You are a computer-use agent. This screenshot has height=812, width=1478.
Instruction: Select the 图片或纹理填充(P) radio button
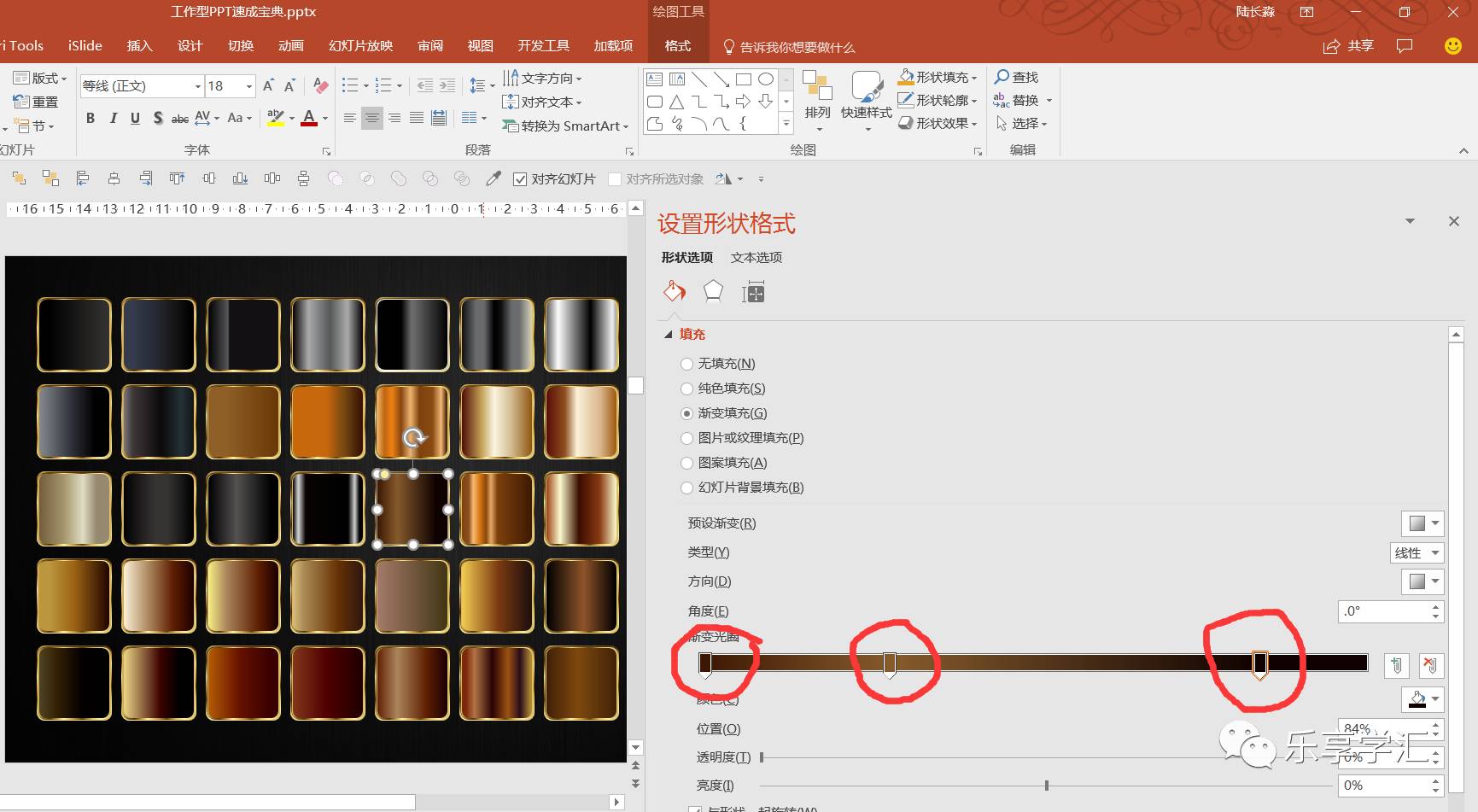pyautogui.click(x=686, y=438)
